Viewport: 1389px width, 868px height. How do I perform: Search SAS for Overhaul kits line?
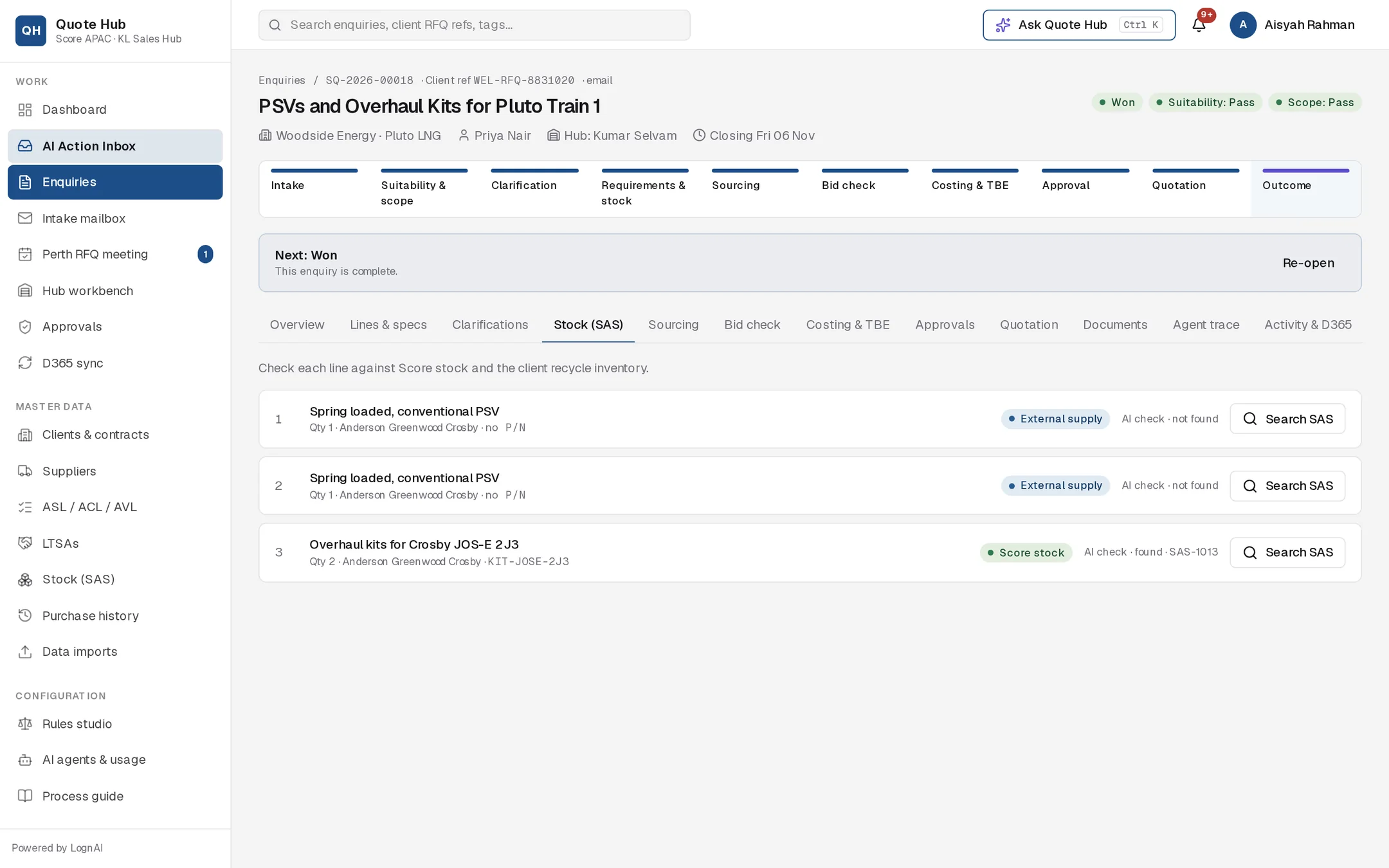pyautogui.click(x=1287, y=553)
